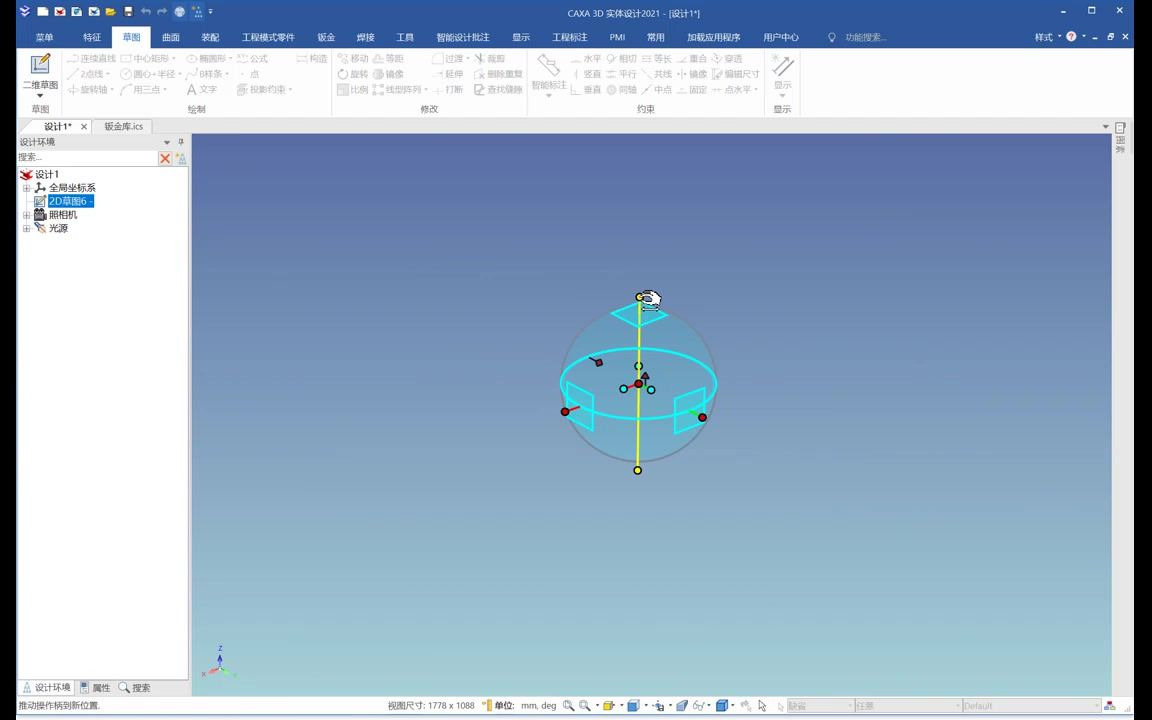Apply the 水平 horizontal constraint

pyautogui.click(x=586, y=58)
